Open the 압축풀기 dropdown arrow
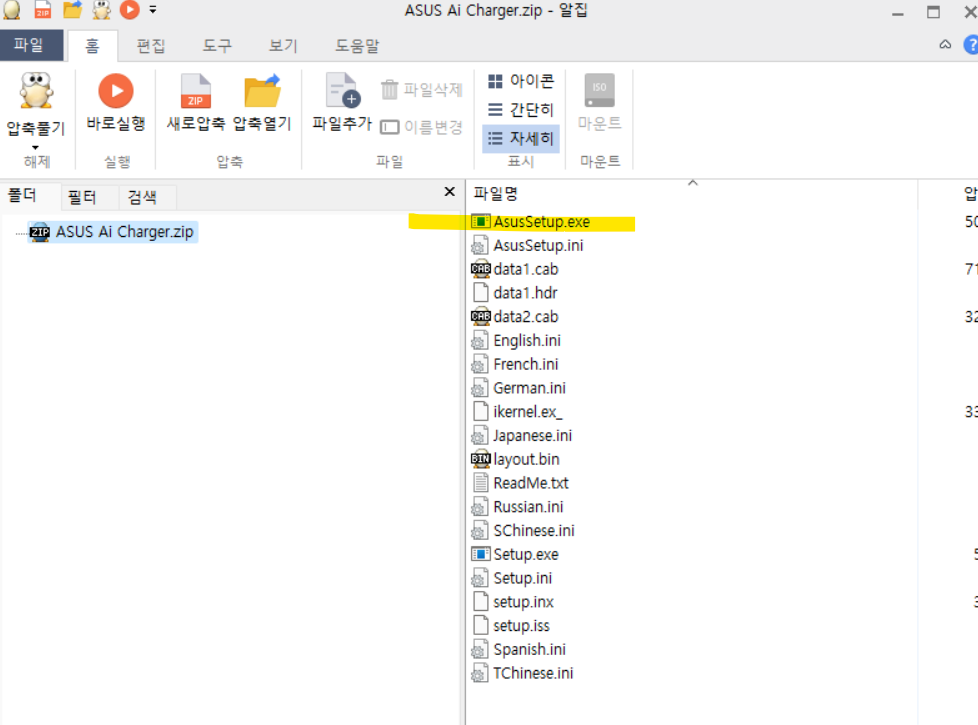 click(36, 147)
